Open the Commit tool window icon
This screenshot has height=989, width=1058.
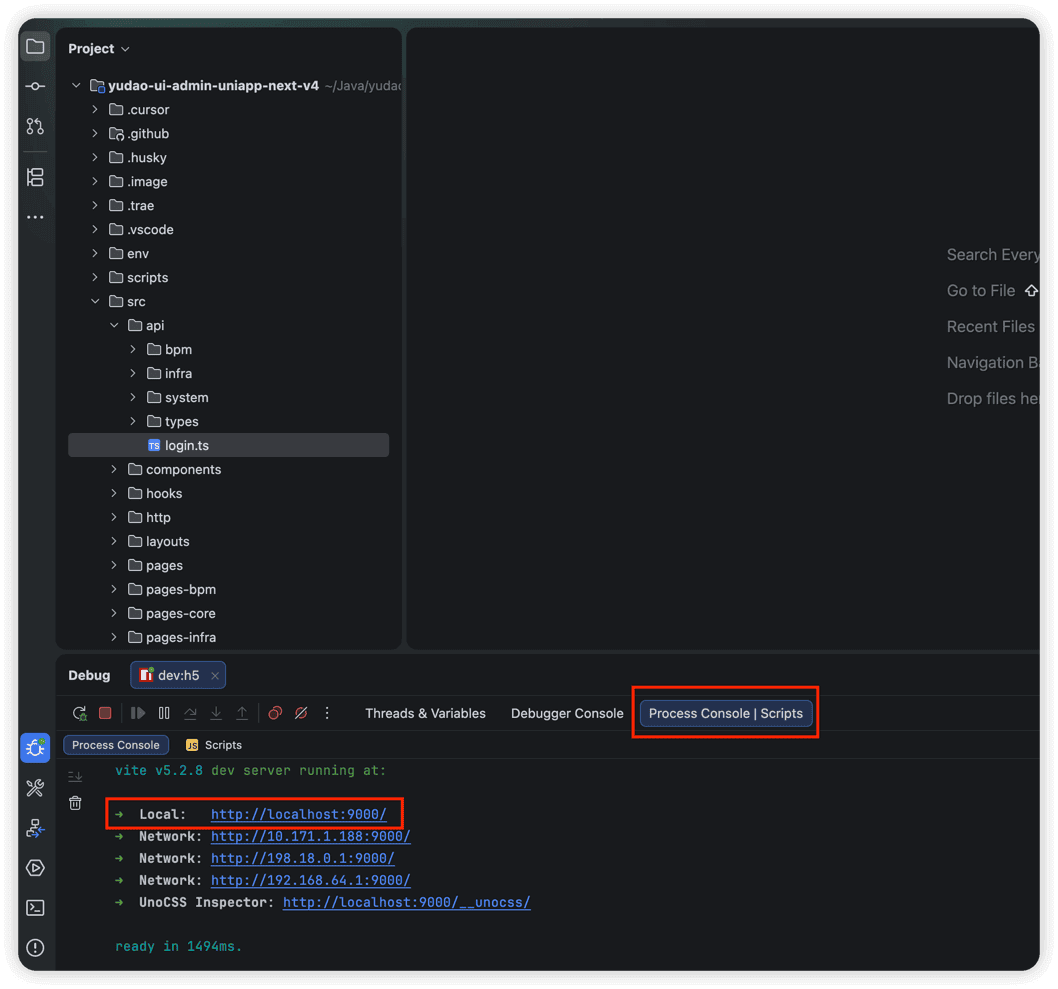point(35,86)
